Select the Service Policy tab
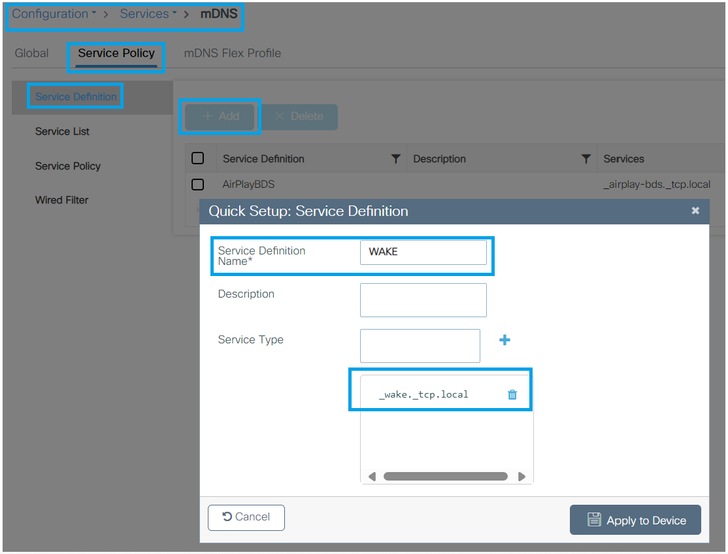This screenshot has height=554, width=728. [x=116, y=53]
